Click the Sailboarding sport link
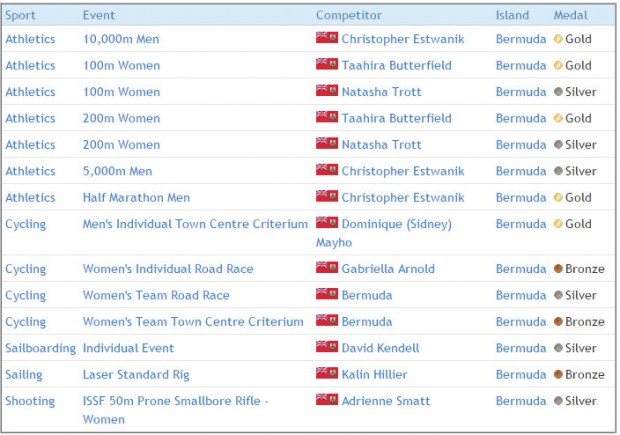The image size is (620, 435). pos(40,348)
